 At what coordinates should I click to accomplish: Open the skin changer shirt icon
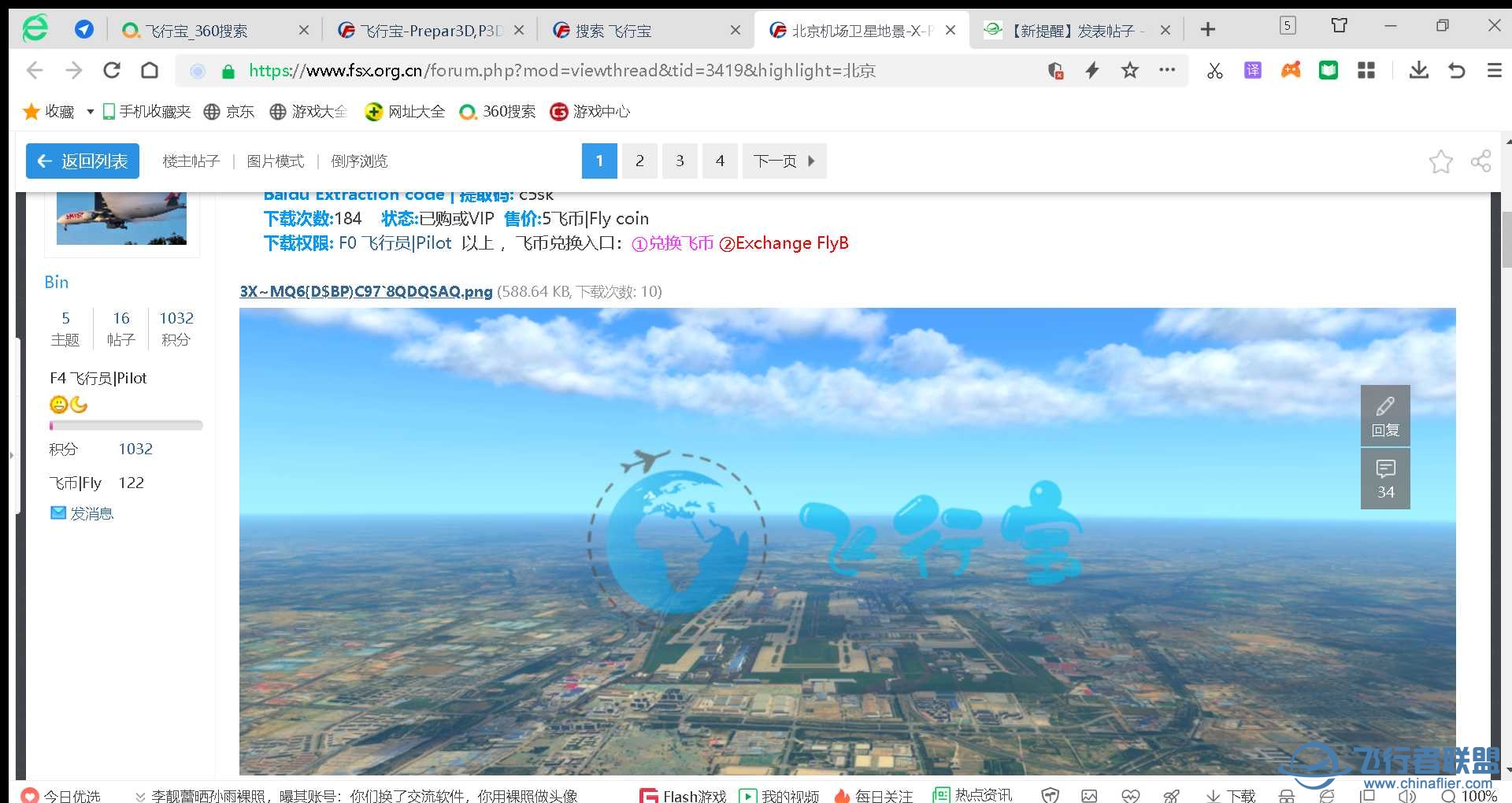tap(1340, 26)
